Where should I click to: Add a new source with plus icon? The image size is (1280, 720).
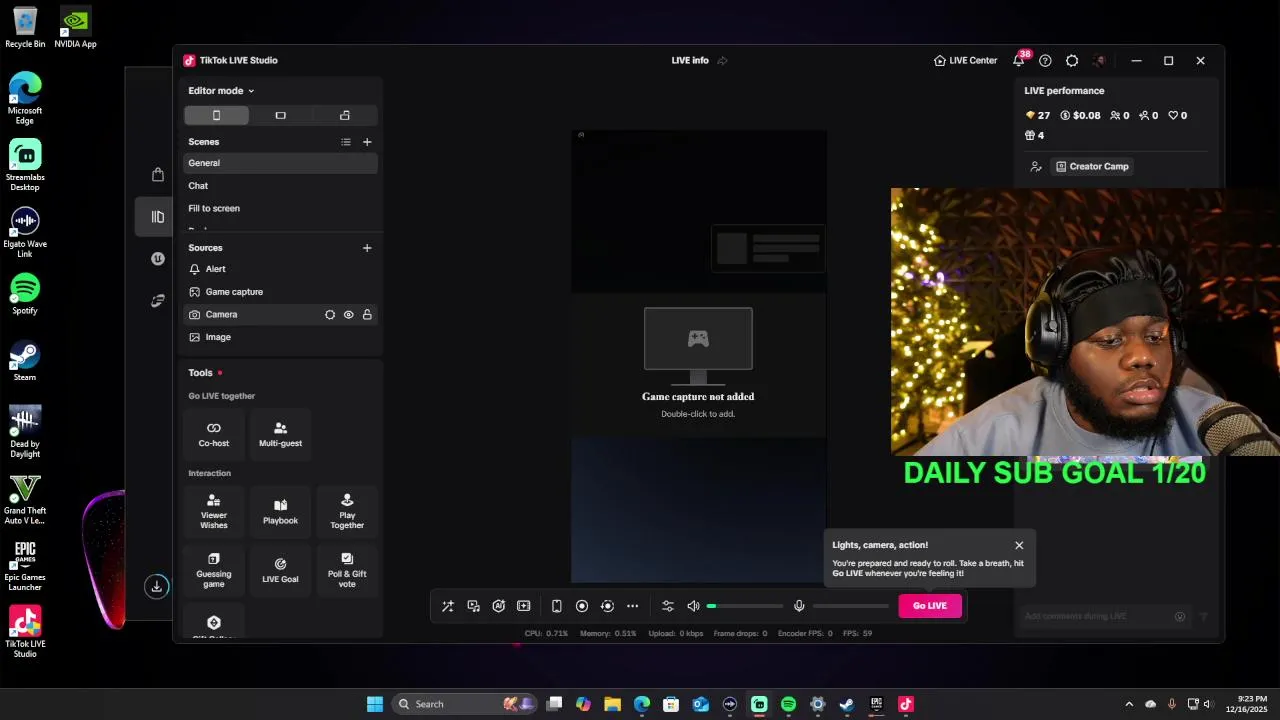[x=367, y=248]
